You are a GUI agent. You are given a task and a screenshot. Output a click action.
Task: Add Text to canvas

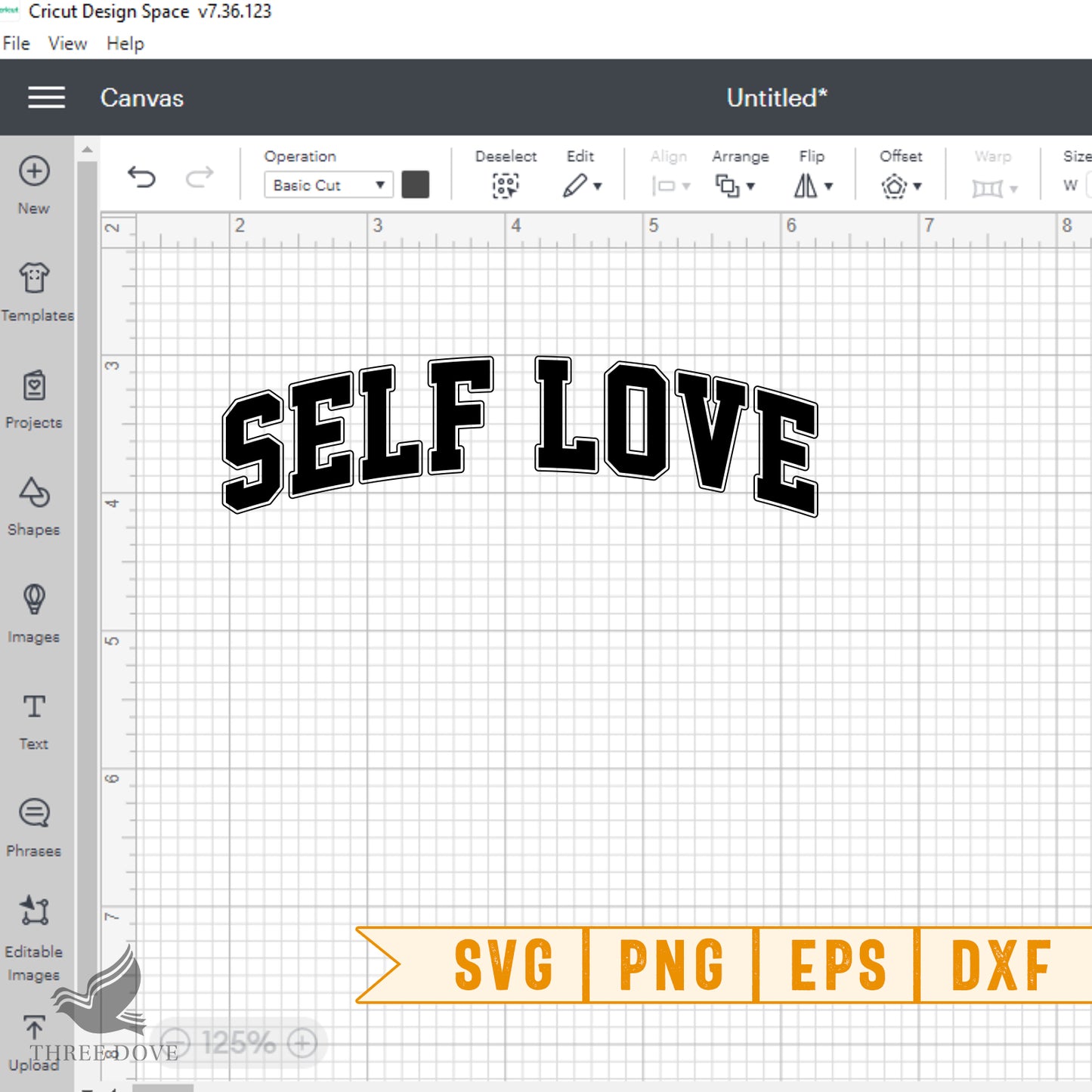point(34,722)
